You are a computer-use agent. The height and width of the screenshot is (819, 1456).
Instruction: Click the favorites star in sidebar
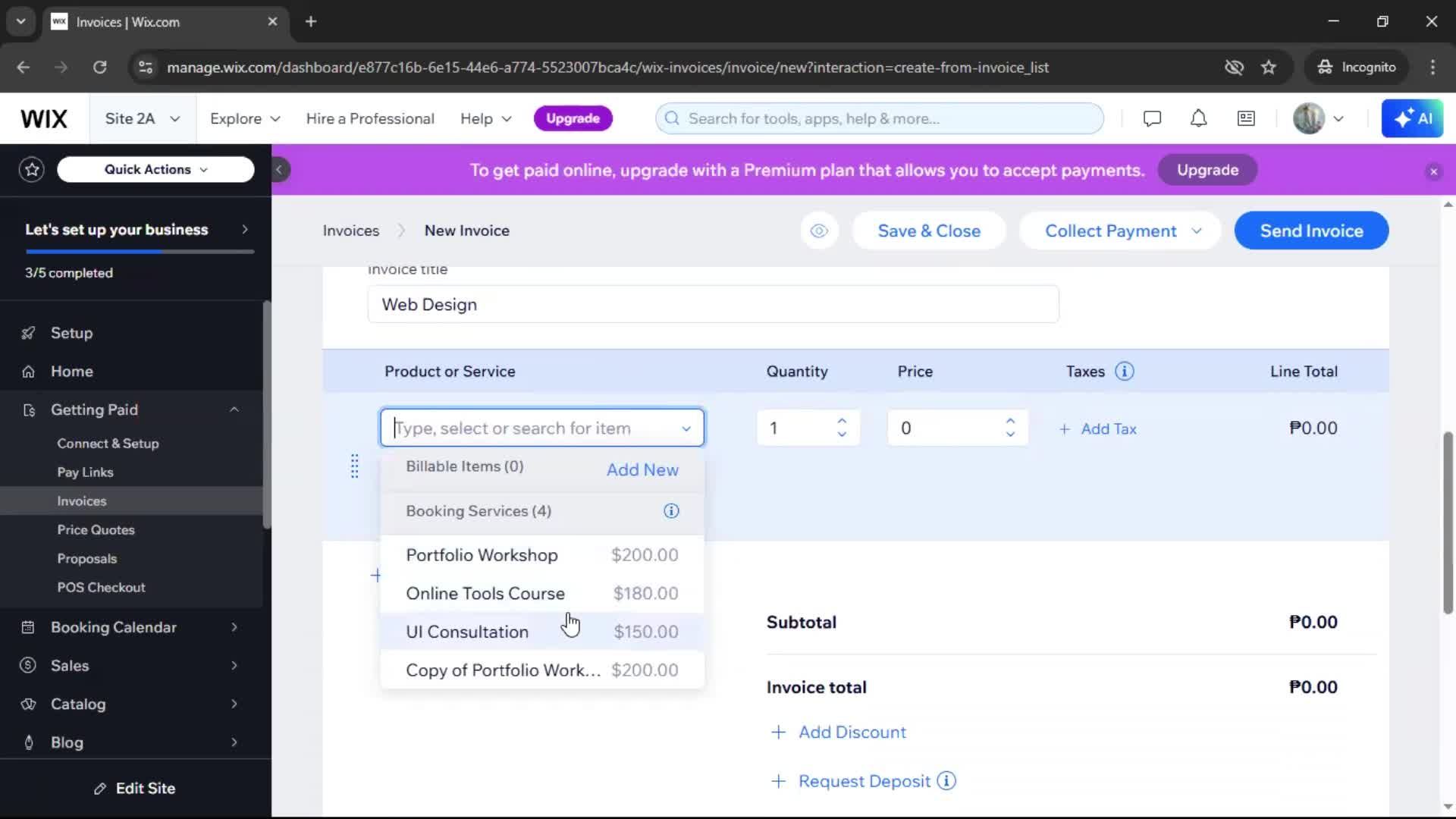[x=32, y=169]
